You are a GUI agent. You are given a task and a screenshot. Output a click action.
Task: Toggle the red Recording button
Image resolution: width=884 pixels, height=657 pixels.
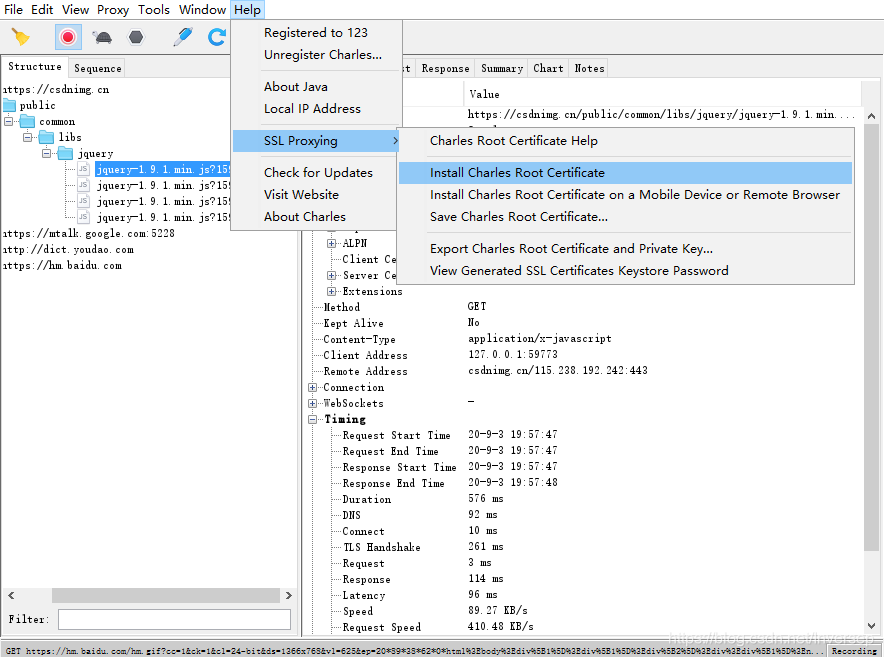(68, 37)
